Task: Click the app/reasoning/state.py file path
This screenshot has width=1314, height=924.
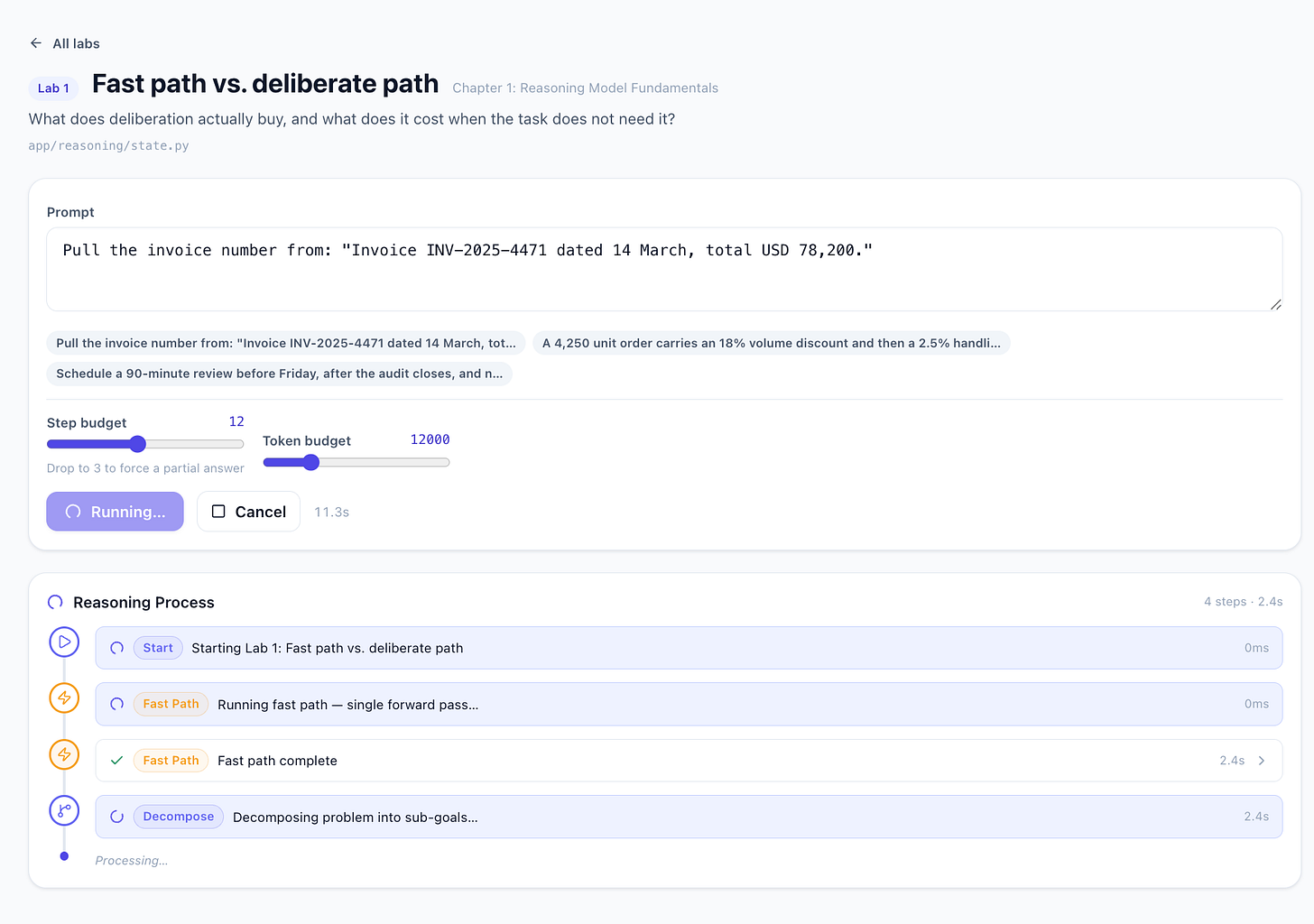Action: coord(109,145)
